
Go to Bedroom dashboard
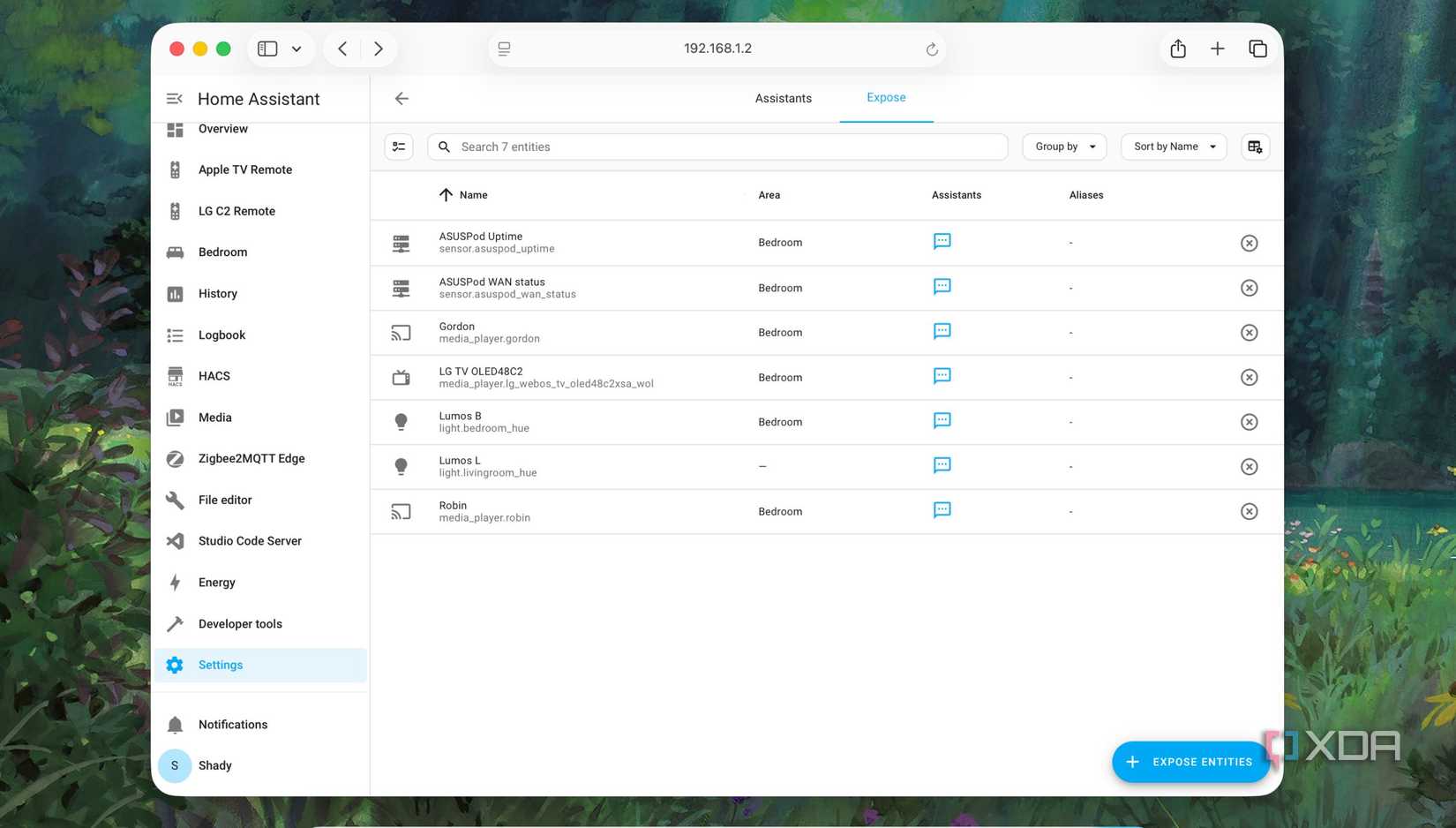[x=260, y=252]
